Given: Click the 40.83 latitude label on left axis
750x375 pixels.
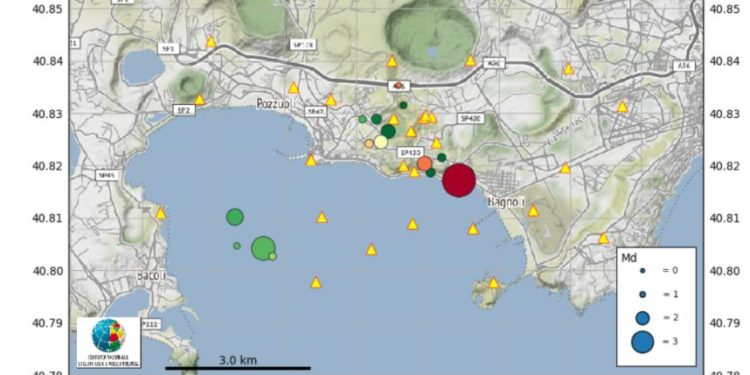Looking at the screenshot, I should click(x=47, y=114).
